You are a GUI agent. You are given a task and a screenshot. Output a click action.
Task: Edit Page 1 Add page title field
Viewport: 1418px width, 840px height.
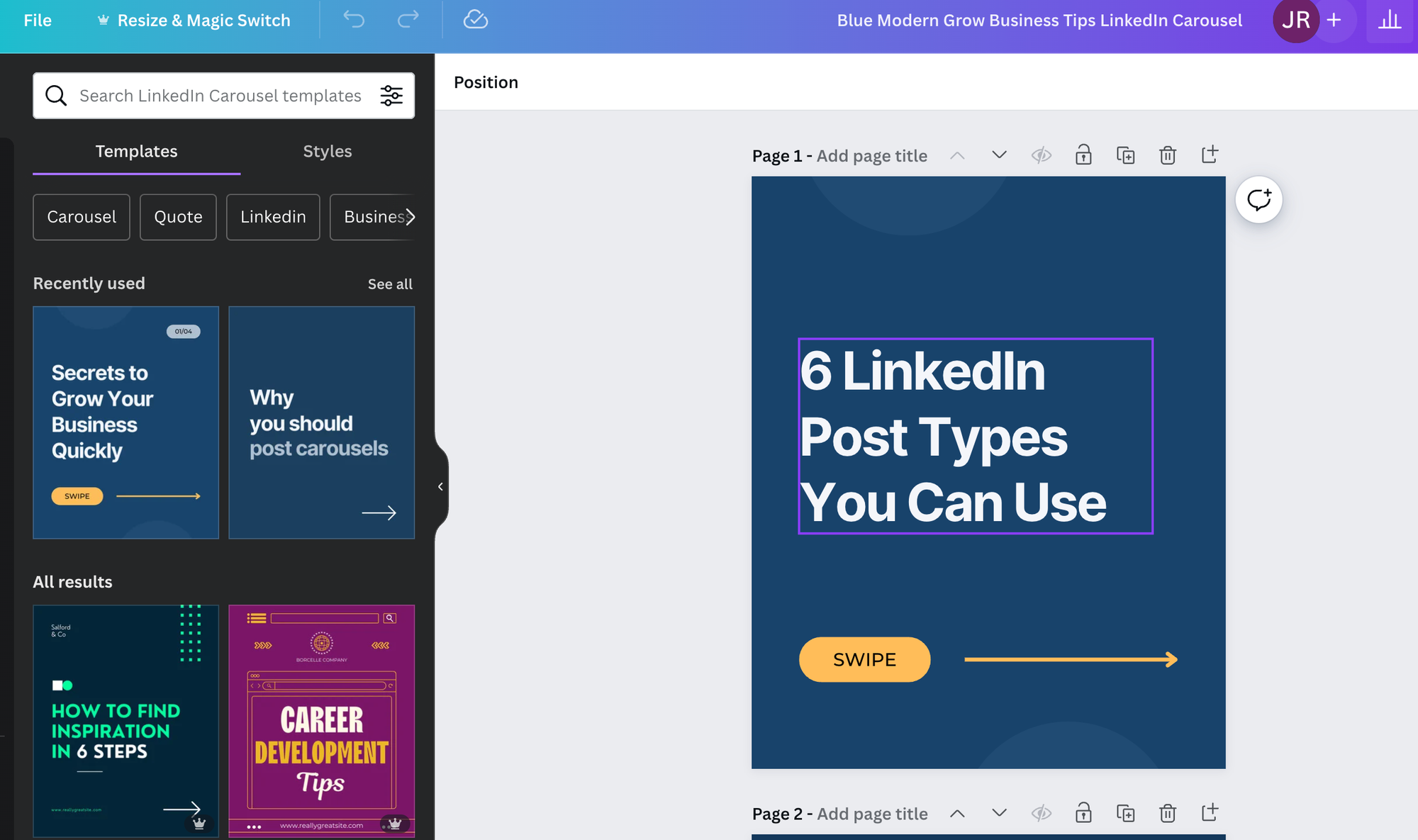(x=871, y=156)
